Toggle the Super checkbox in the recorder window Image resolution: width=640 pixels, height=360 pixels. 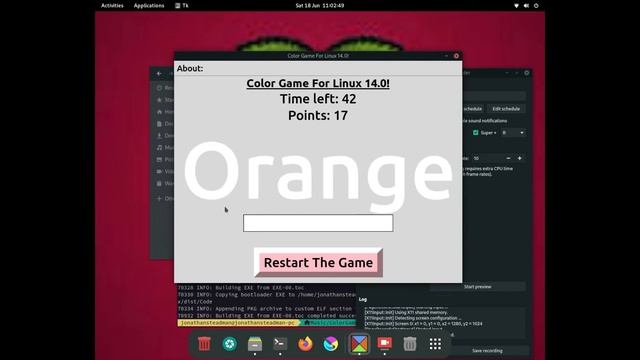(476, 133)
